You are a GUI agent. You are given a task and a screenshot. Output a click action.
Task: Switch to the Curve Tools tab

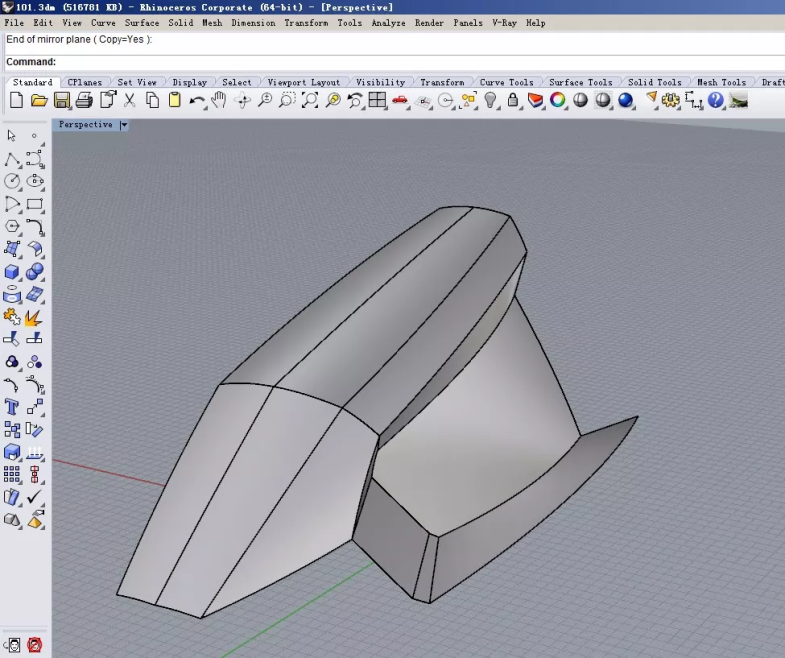[506, 82]
